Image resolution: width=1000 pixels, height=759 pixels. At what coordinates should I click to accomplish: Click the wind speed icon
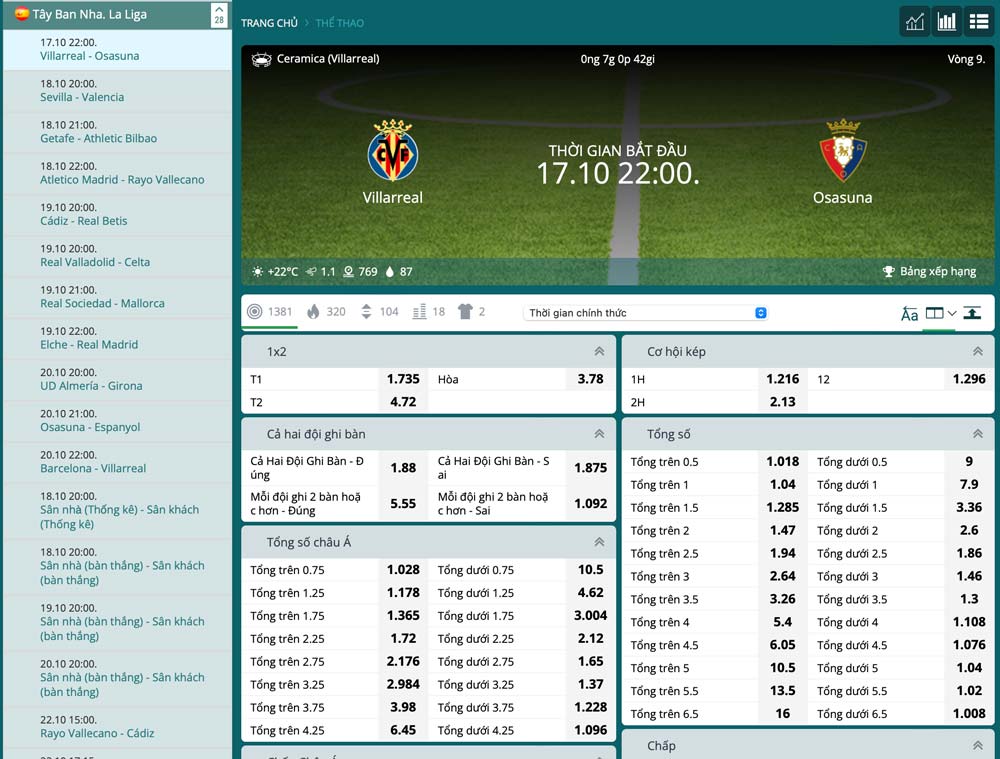click(x=311, y=272)
